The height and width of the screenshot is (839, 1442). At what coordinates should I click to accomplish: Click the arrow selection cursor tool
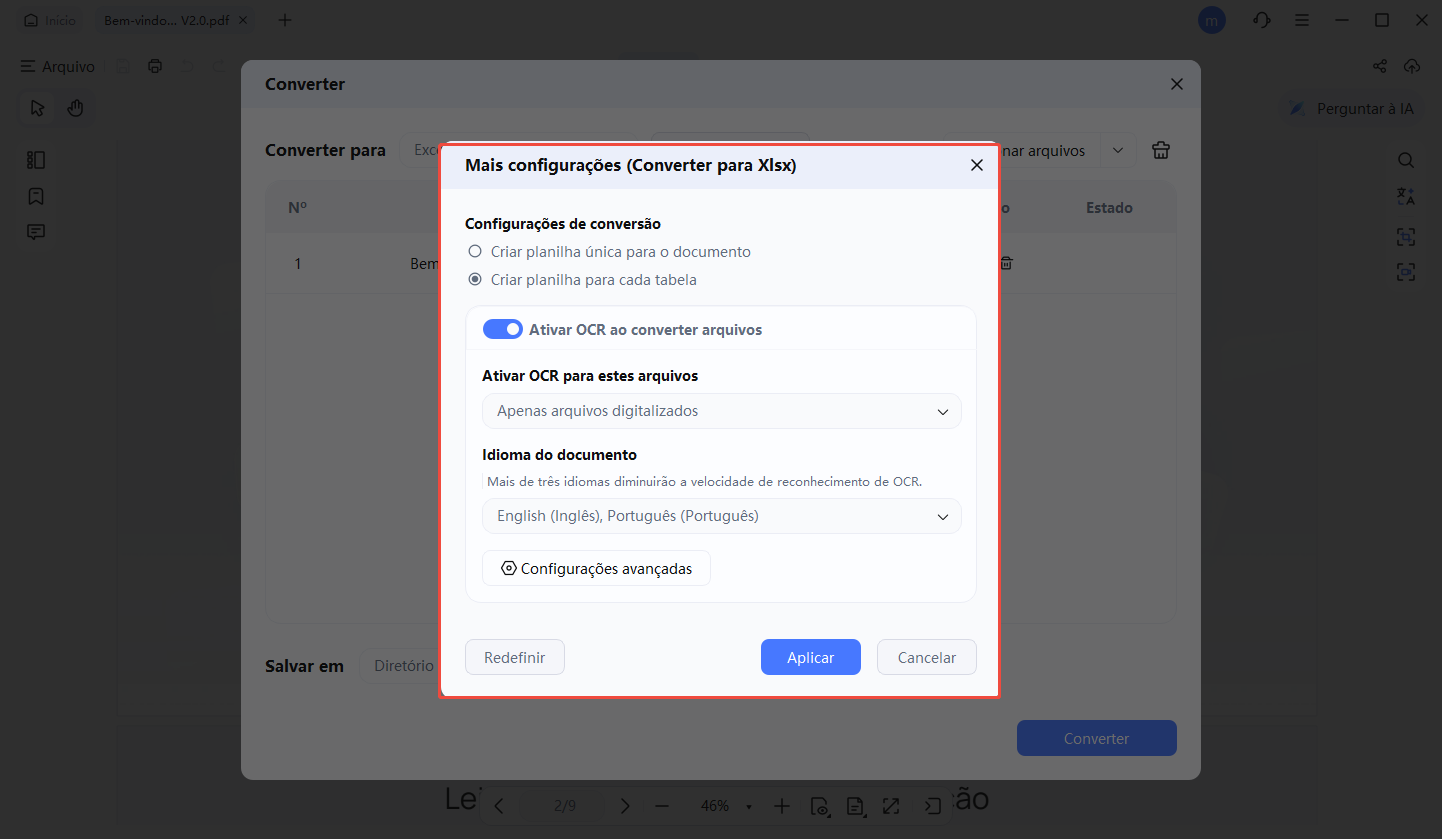click(38, 108)
